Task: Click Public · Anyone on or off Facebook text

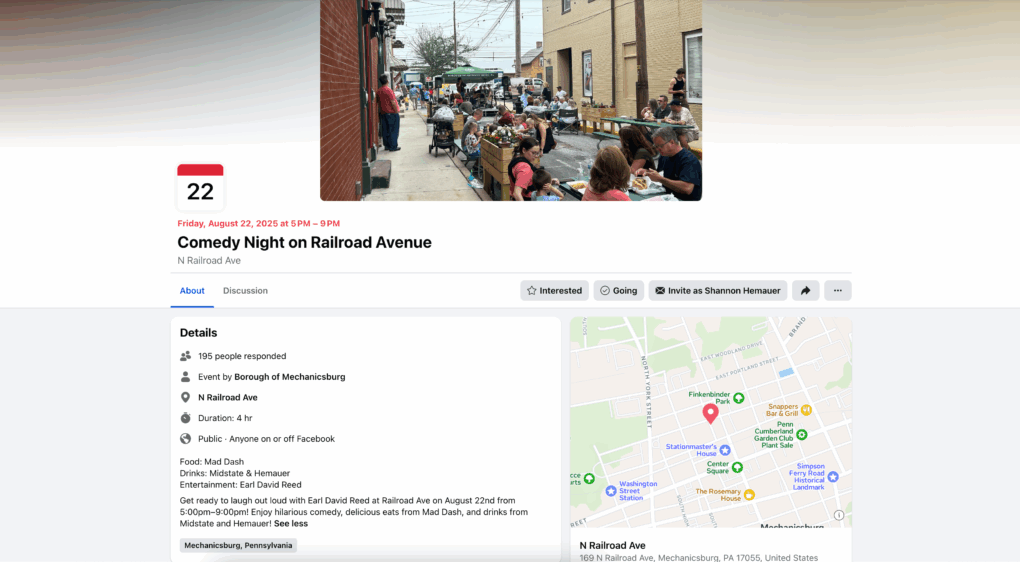Action: [x=266, y=439]
